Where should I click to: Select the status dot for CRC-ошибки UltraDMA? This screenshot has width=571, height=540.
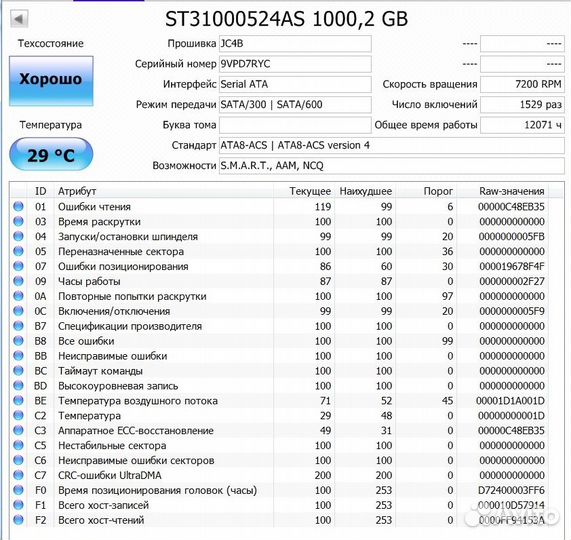pyautogui.click(x=18, y=475)
